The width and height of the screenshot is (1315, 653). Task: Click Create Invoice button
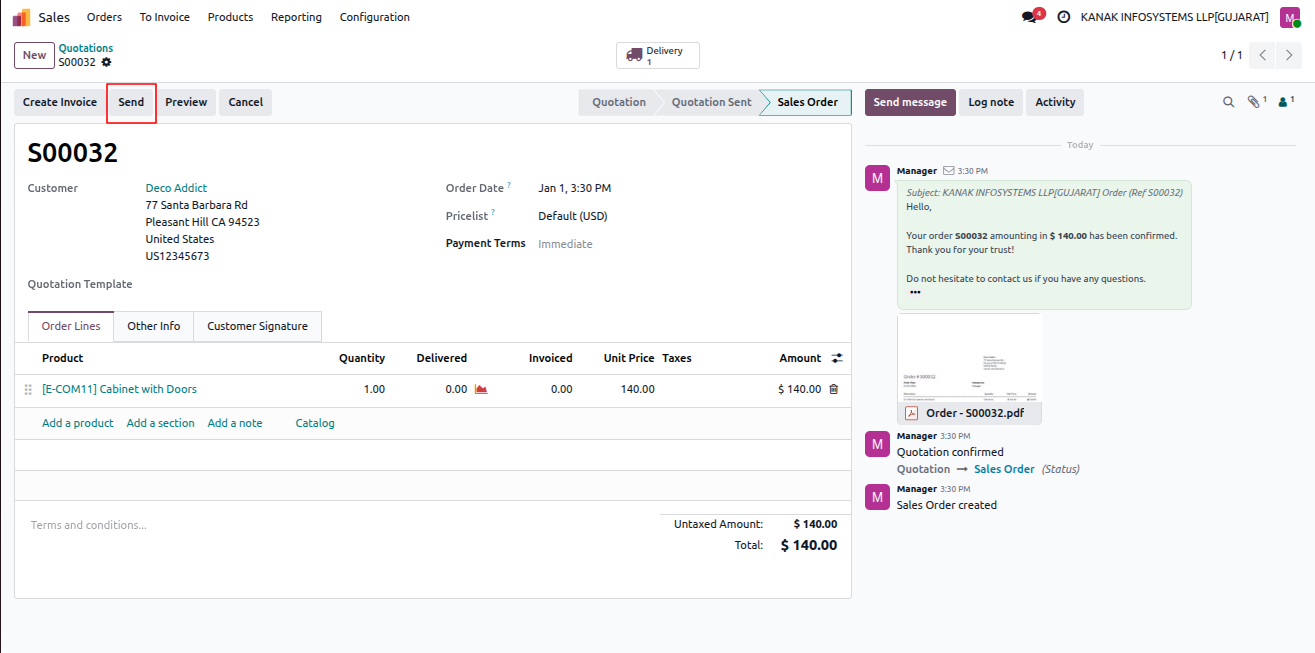[60, 102]
